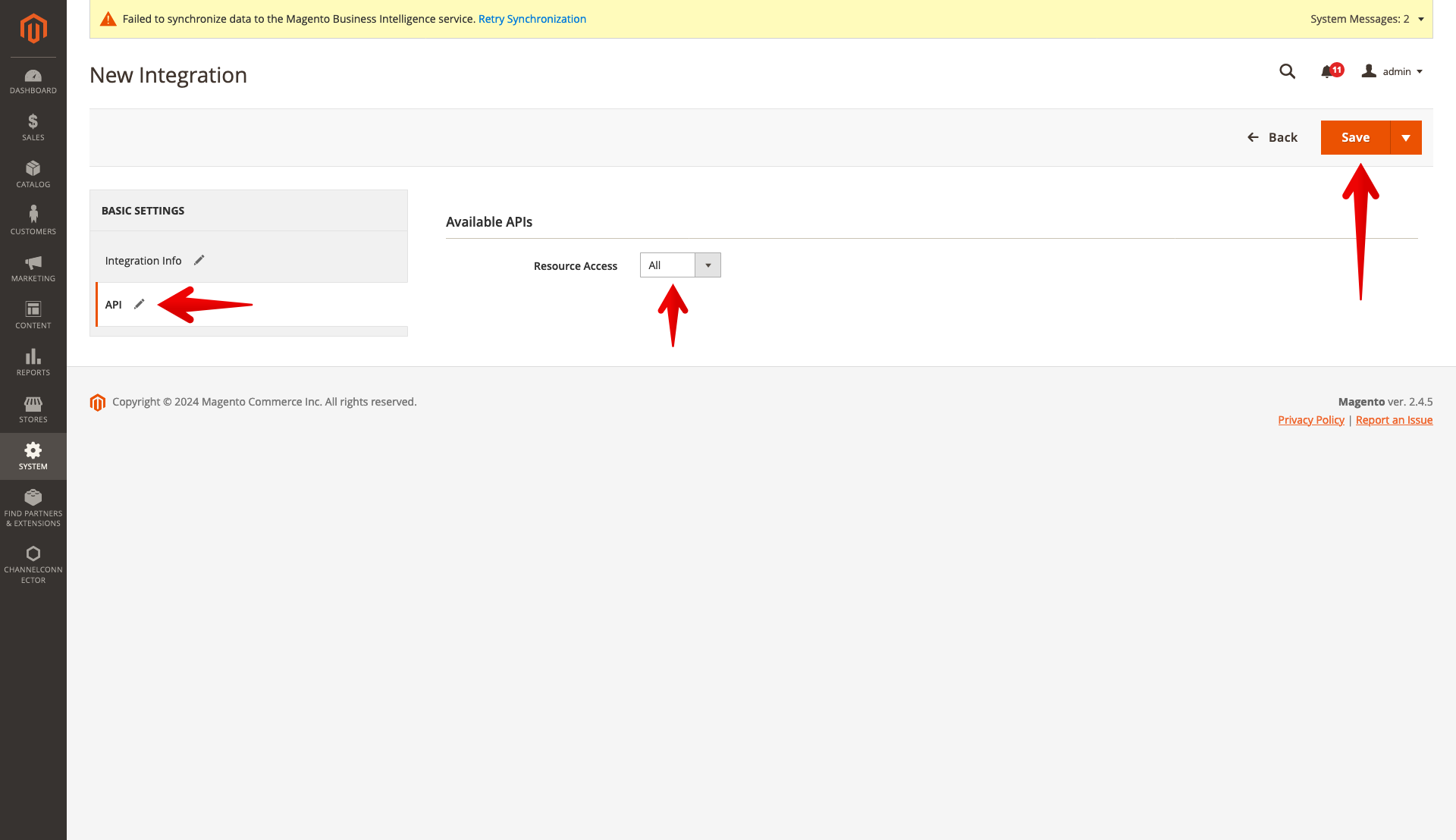Expand System Messages dropdown
Image resolution: width=1456 pixels, height=840 pixels.
tap(1367, 19)
